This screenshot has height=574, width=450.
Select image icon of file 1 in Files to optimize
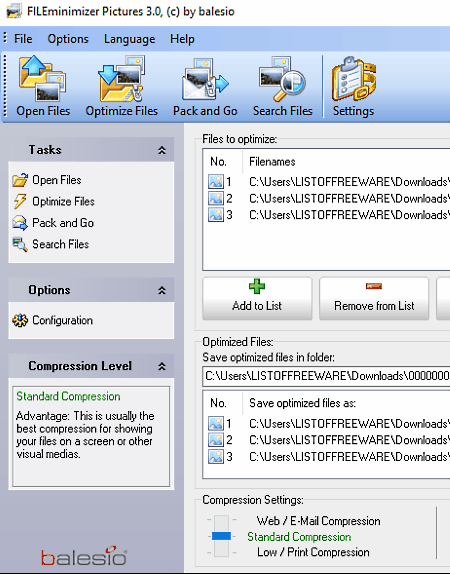tap(216, 182)
